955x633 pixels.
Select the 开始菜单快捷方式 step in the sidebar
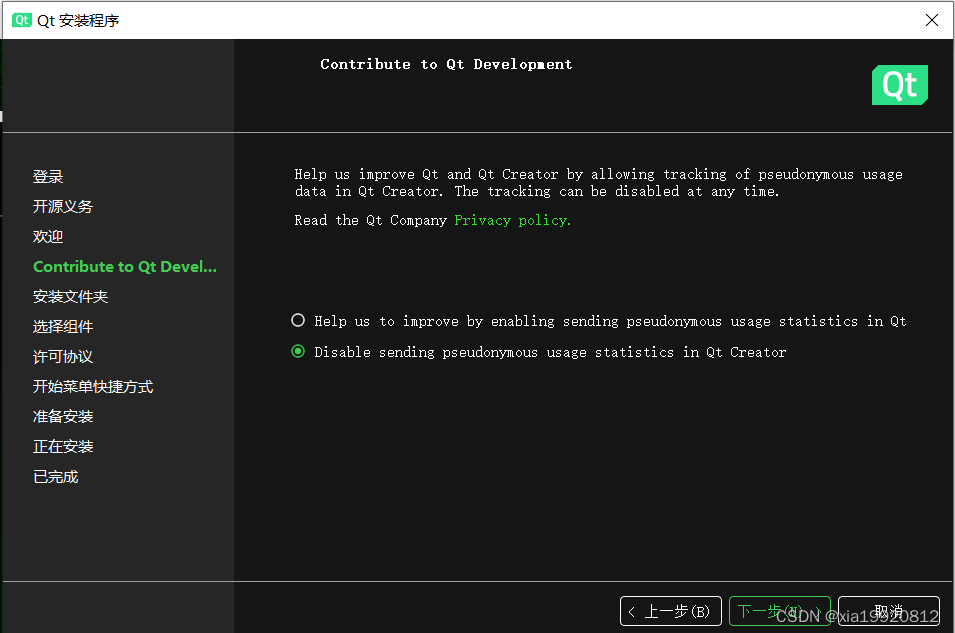(x=93, y=387)
